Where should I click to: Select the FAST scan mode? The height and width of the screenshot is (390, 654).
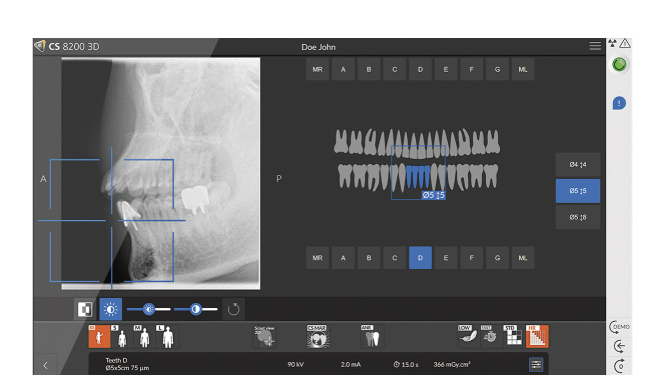tap(490, 336)
